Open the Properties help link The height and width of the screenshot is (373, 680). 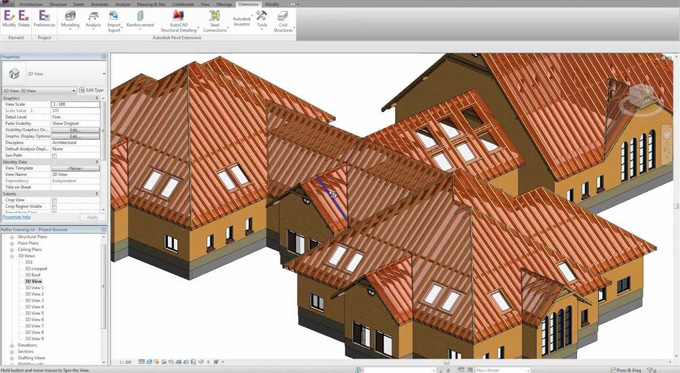[x=17, y=217]
